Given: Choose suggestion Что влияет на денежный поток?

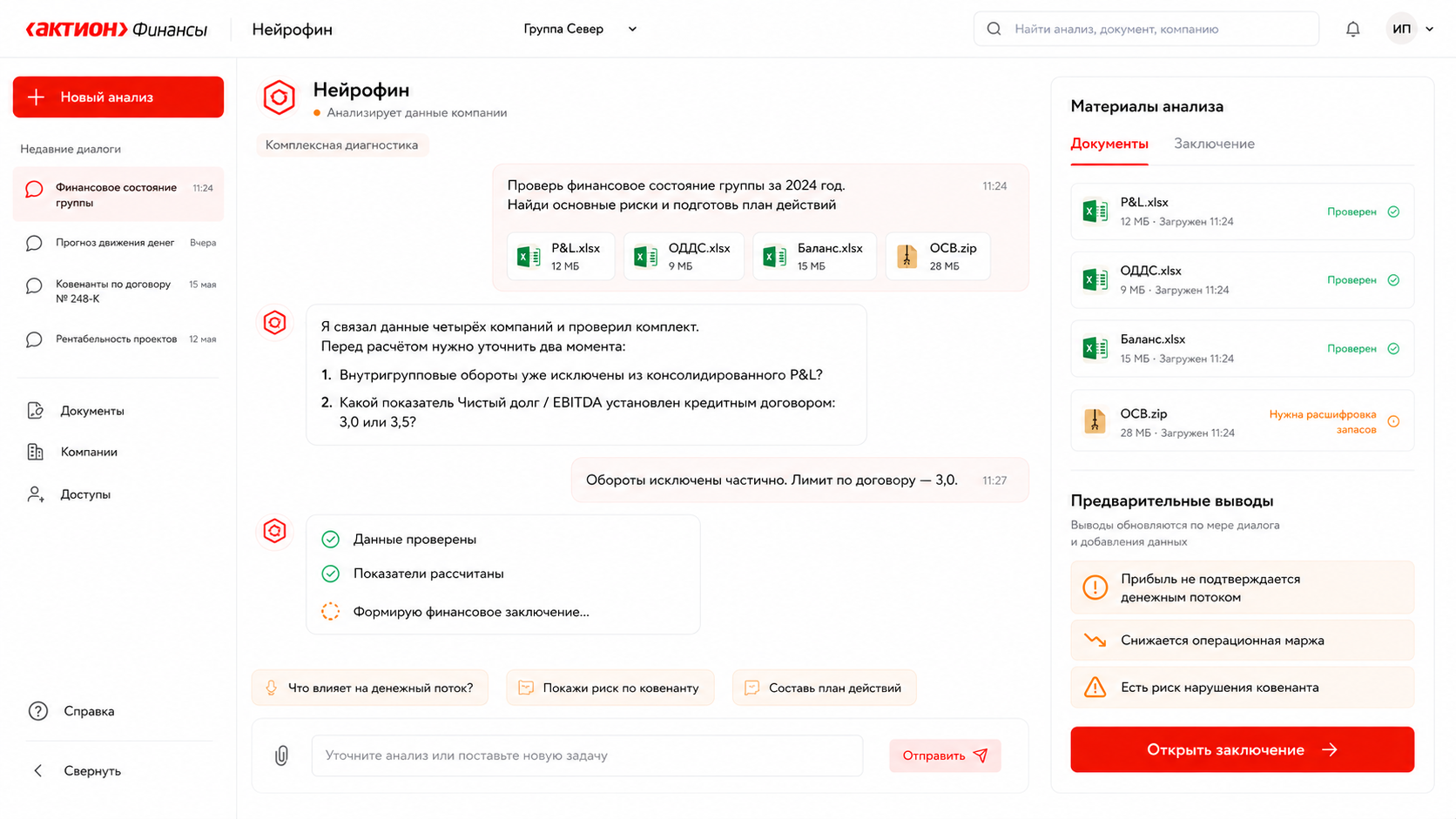Looking at the screenshot, I should click(x=370, y=688).
